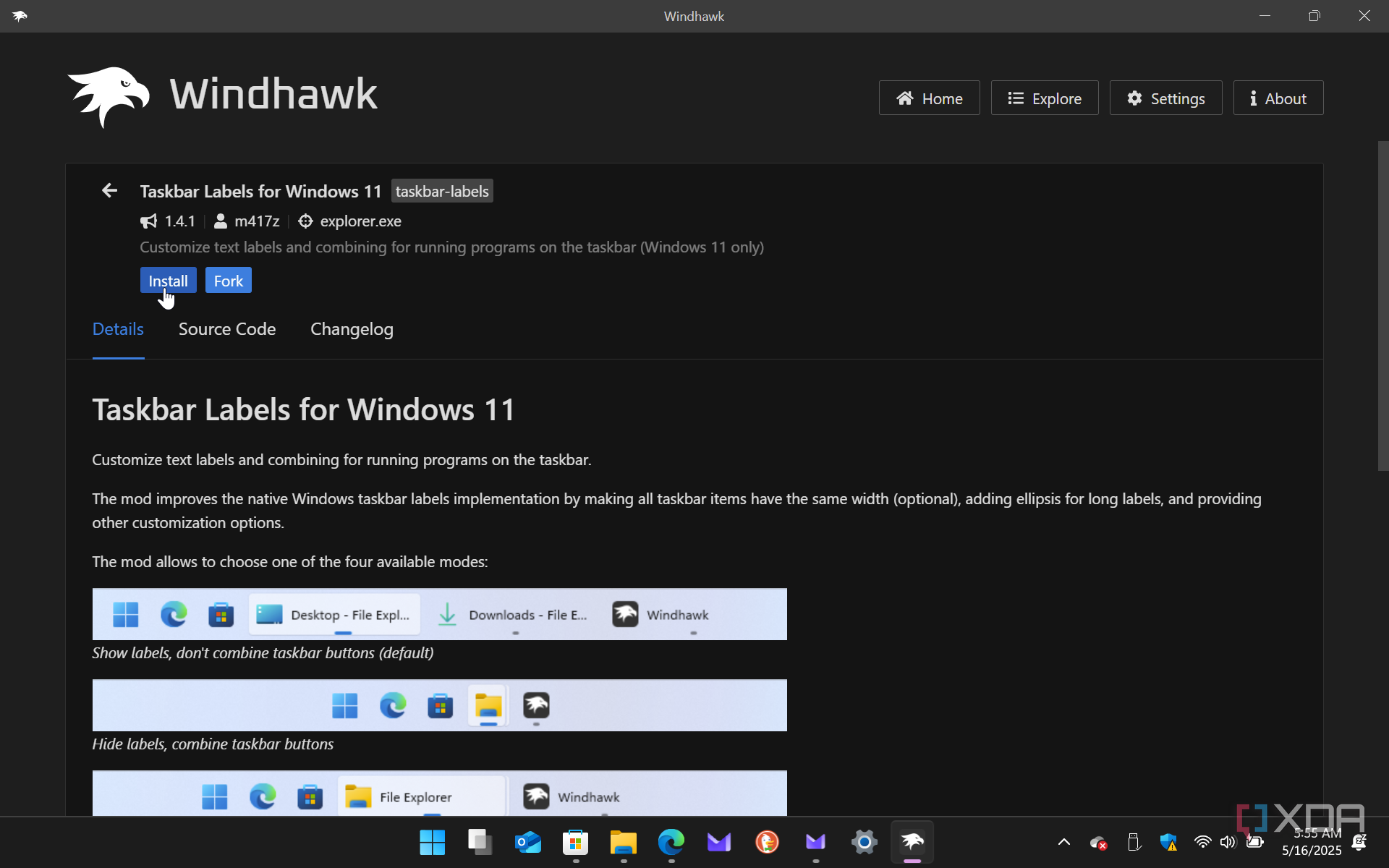Click the File Explorer and Windhawk preview image
This screenshot has height=868, width=1389.
click(x=440, y=793)
